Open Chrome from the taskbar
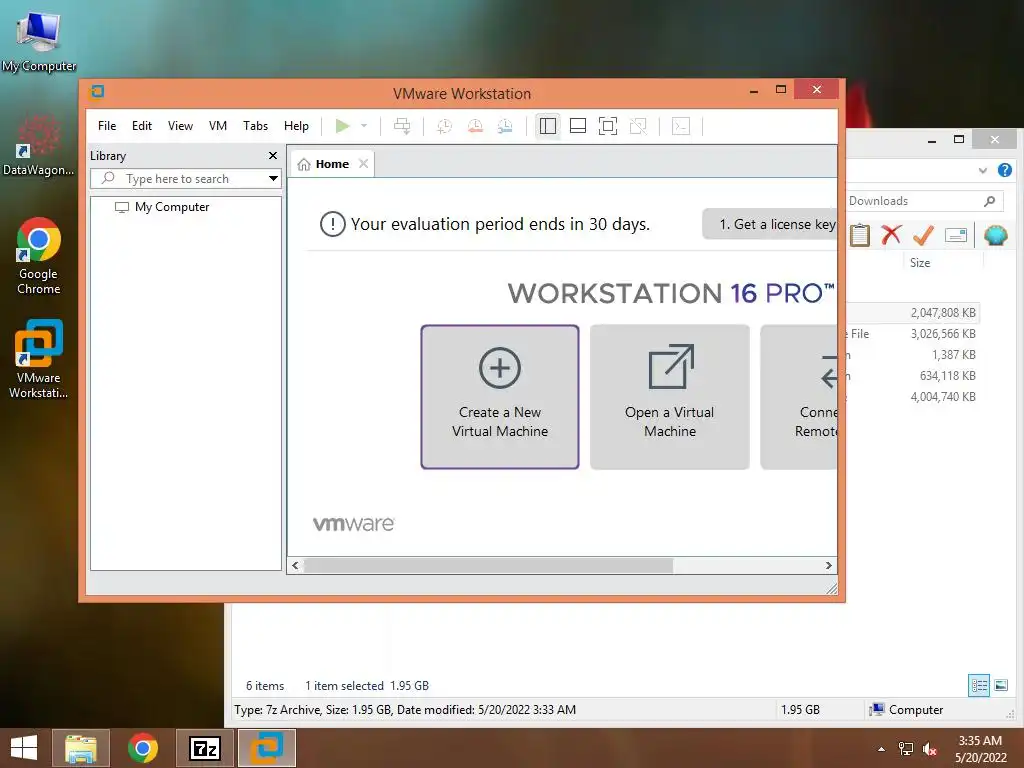Screen dimensions: 1024x768 tap(142, 748)
